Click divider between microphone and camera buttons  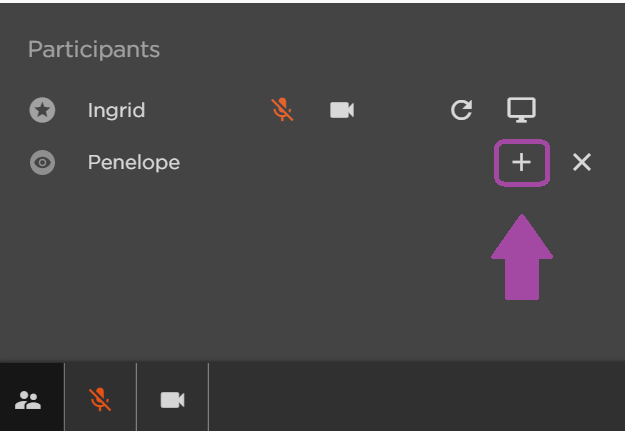point(136,397)
